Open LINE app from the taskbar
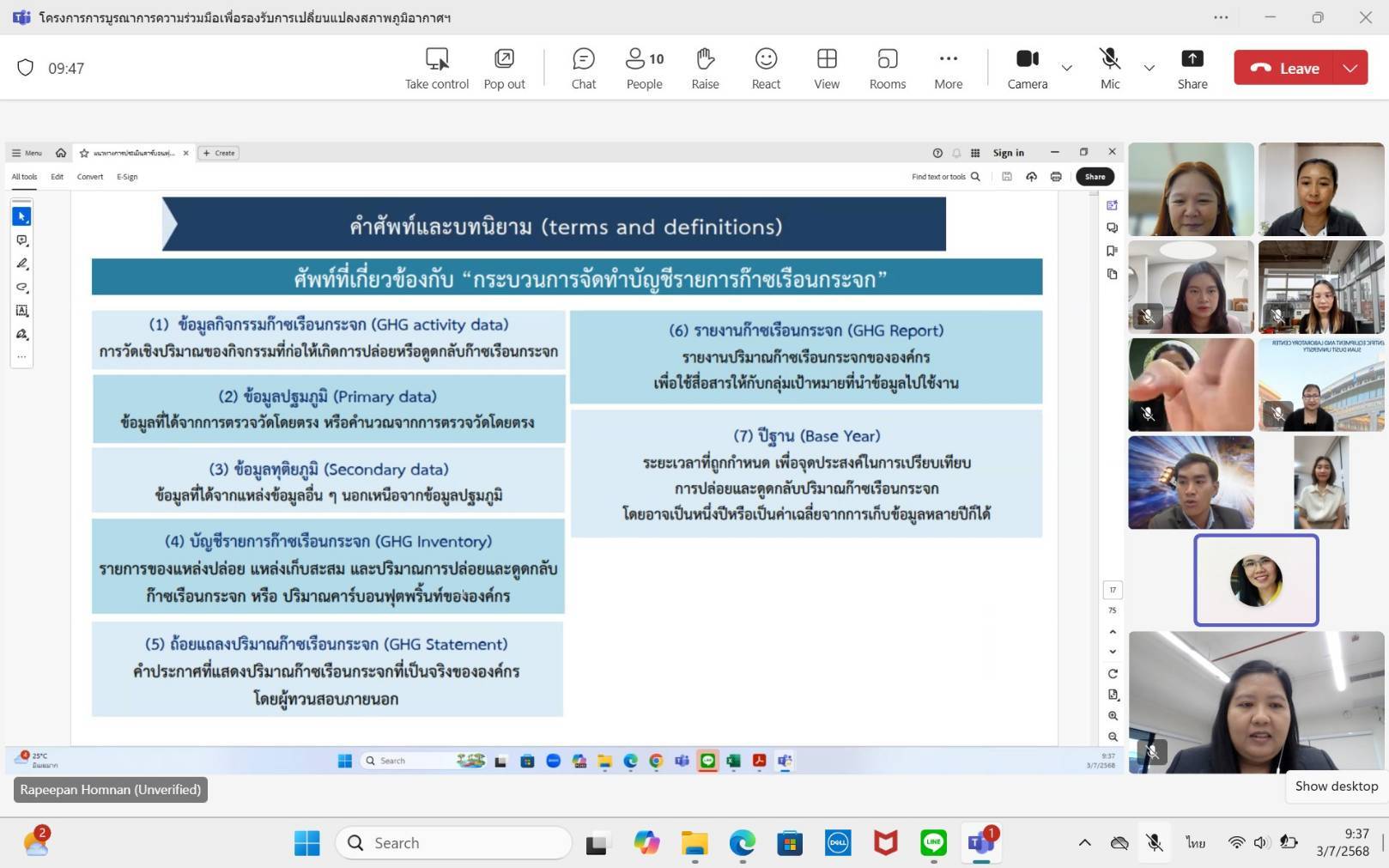This screenshot has width=1389, height=868. click(933, 843)
